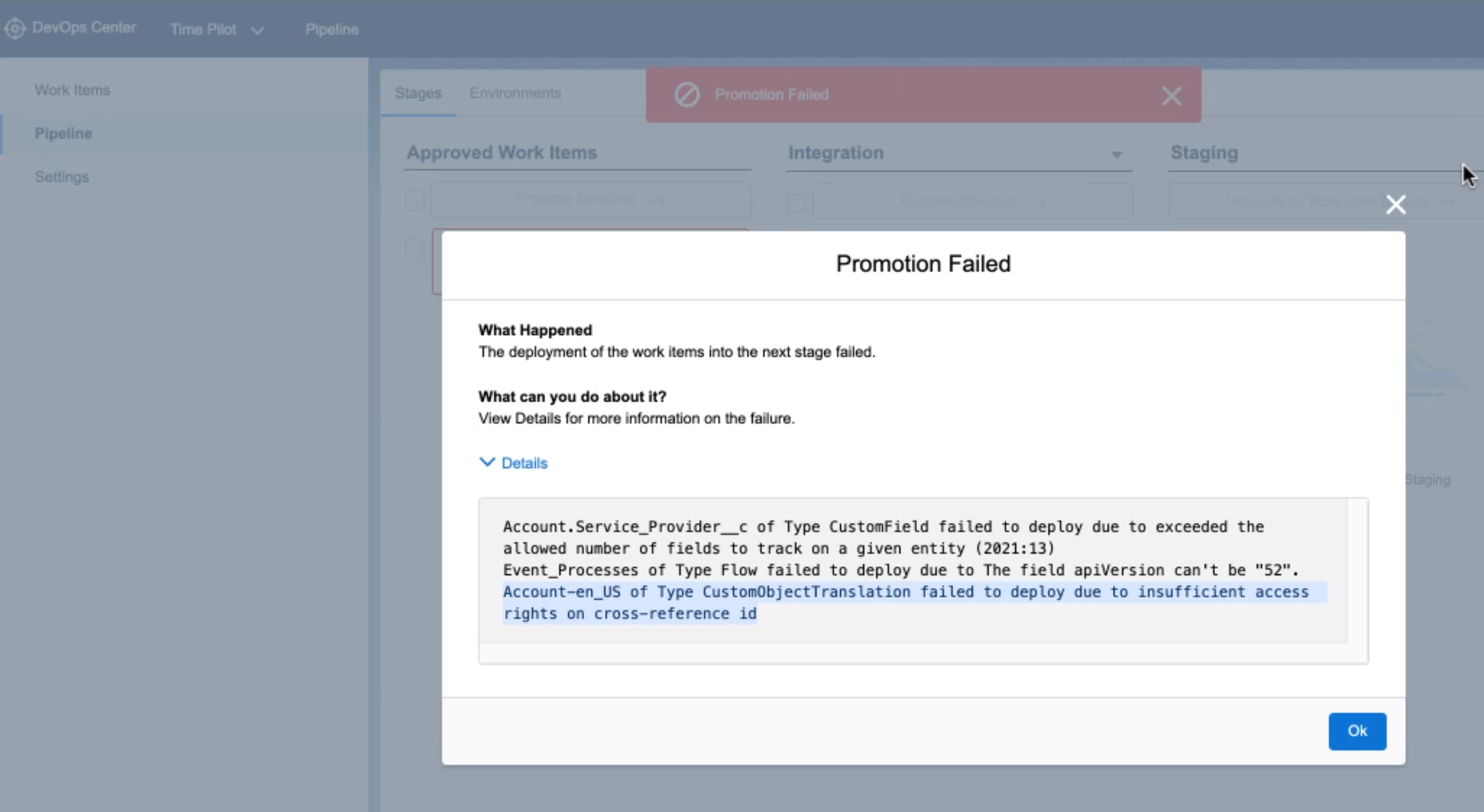This screenshot has height=812, width=1484.
Task: Dismiss the red Promotion Failed toast
Action: 1171,96
